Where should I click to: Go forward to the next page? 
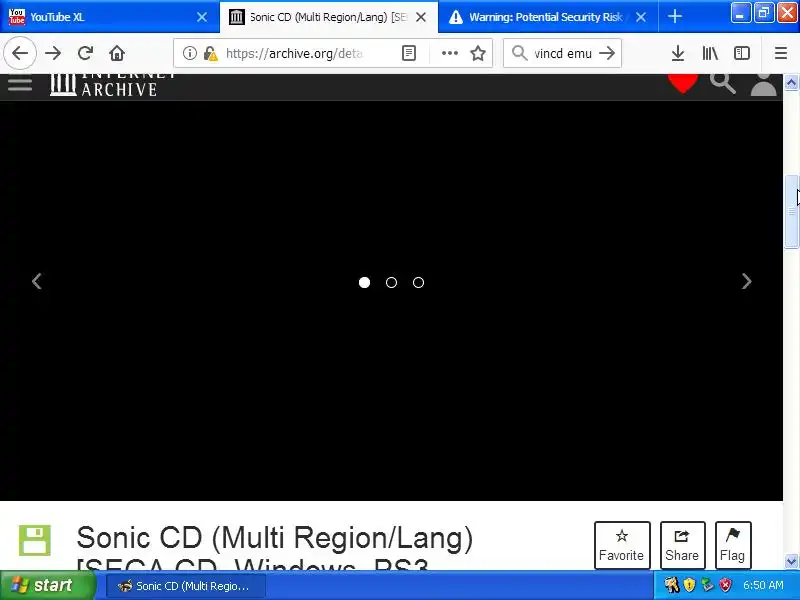pos(53,53)
